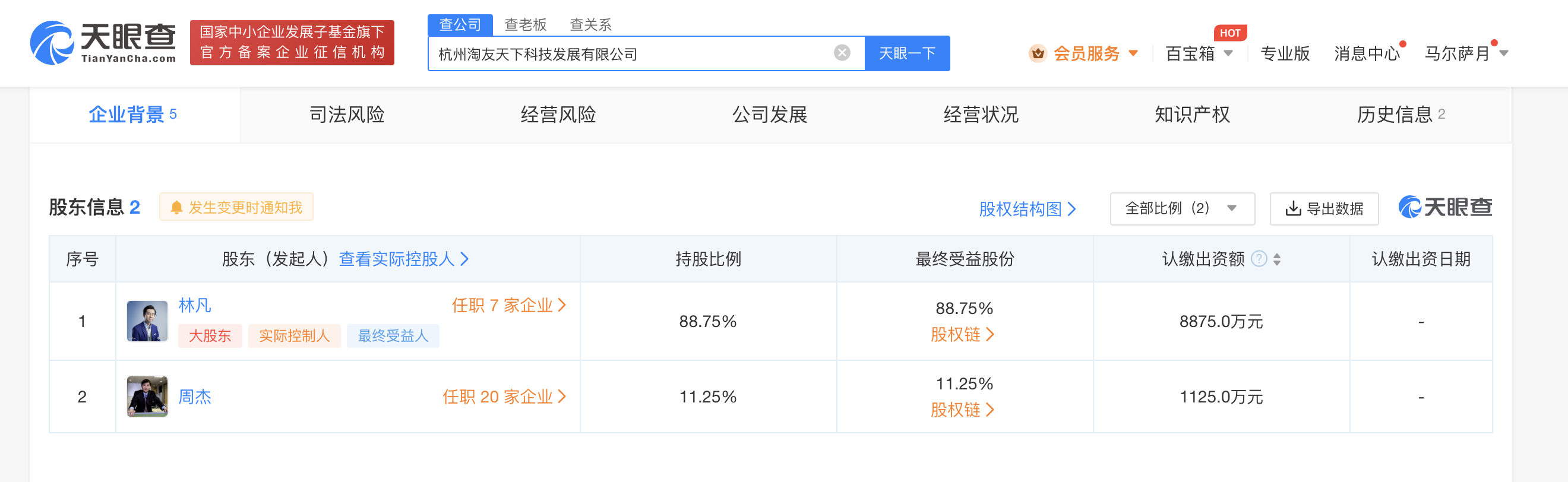
Task: Click the TianYanCha logo icon
Action: coord(52,43)
